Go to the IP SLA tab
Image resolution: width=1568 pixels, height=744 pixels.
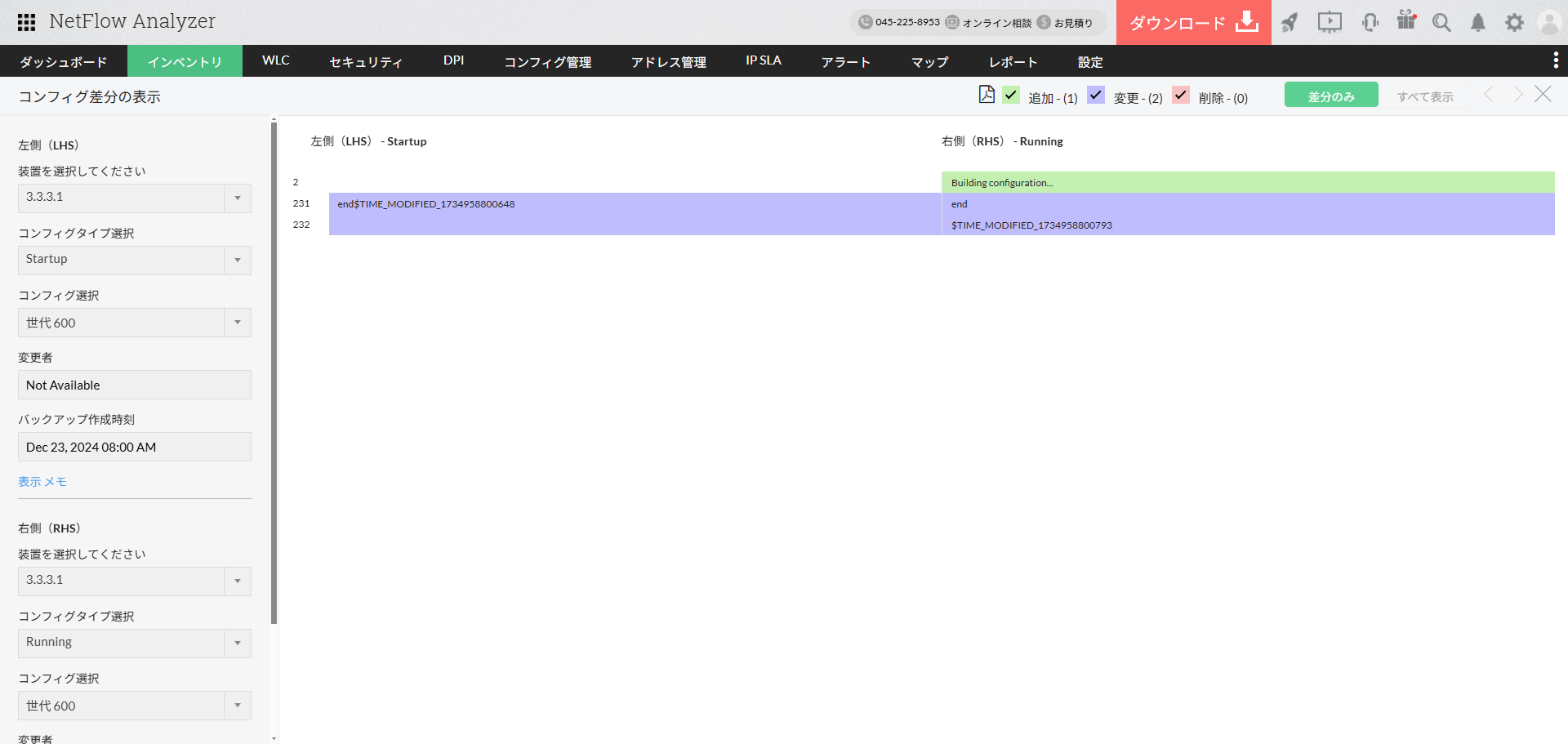click(764, 61)
